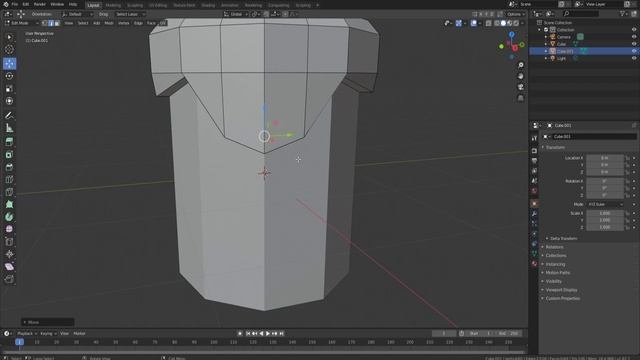Expand the Viewport Display panel

(561, 290)
